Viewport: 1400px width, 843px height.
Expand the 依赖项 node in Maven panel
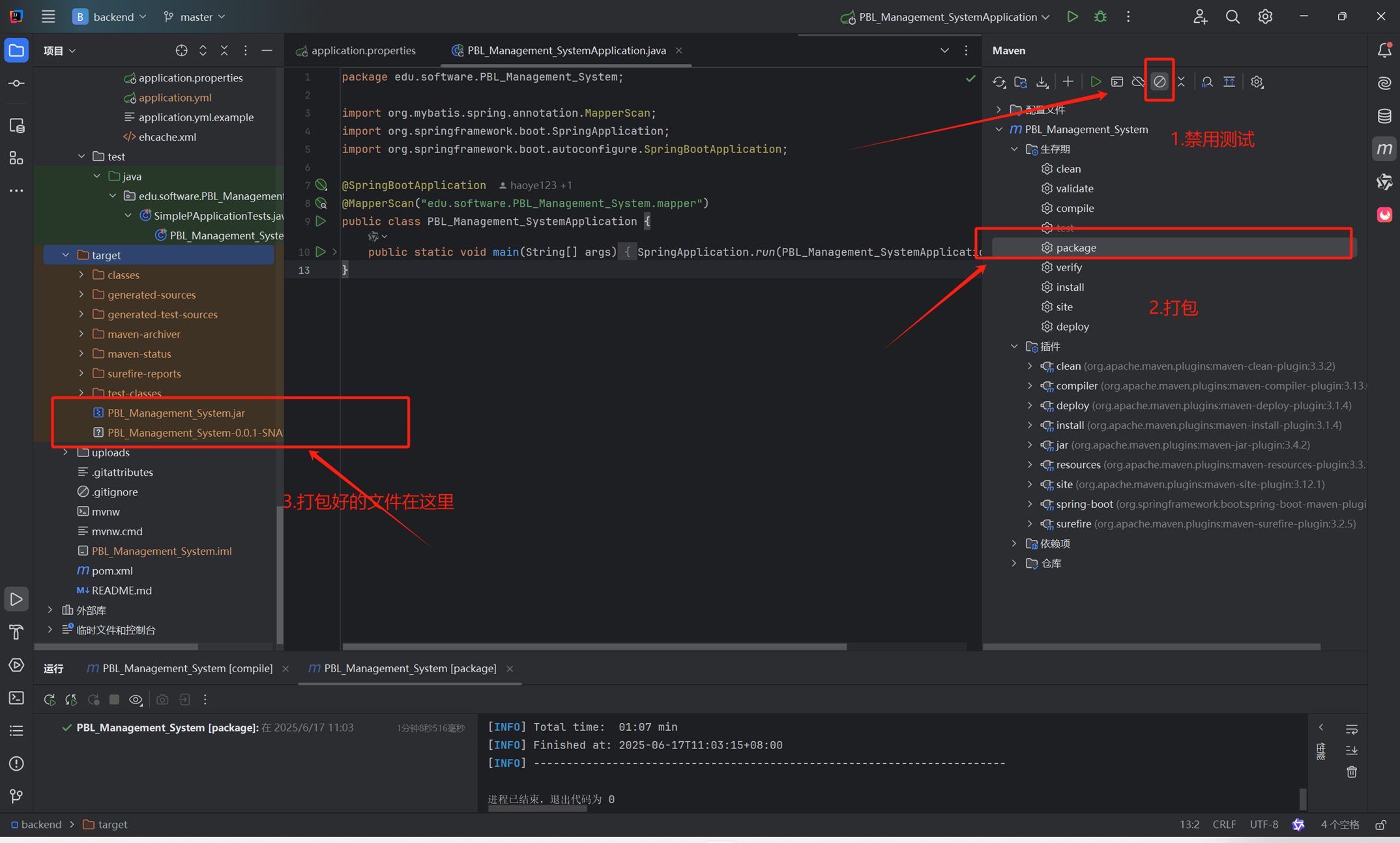[1014, 543]
